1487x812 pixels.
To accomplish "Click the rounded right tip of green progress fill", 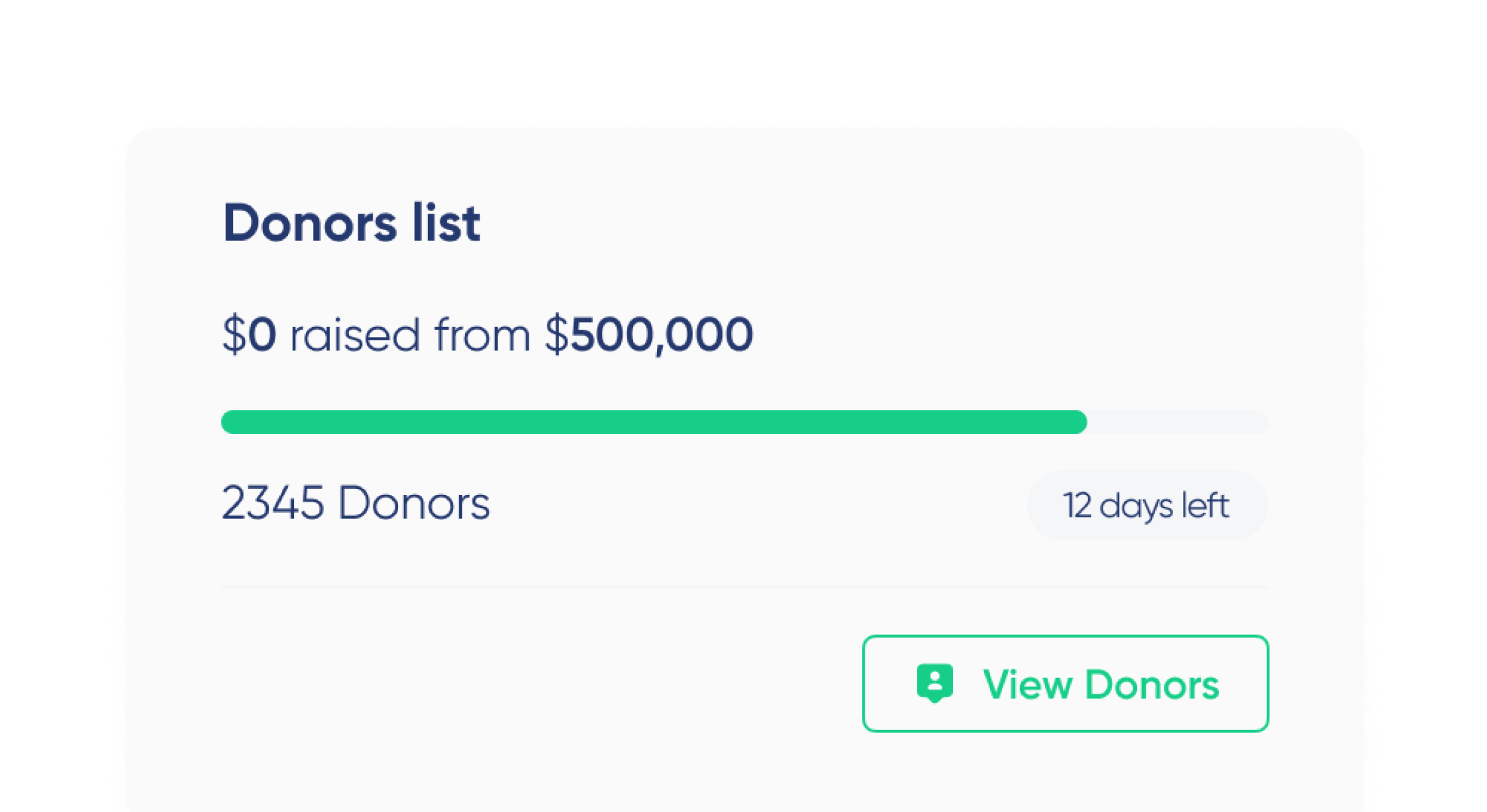I will click(x=1079, y=422).
